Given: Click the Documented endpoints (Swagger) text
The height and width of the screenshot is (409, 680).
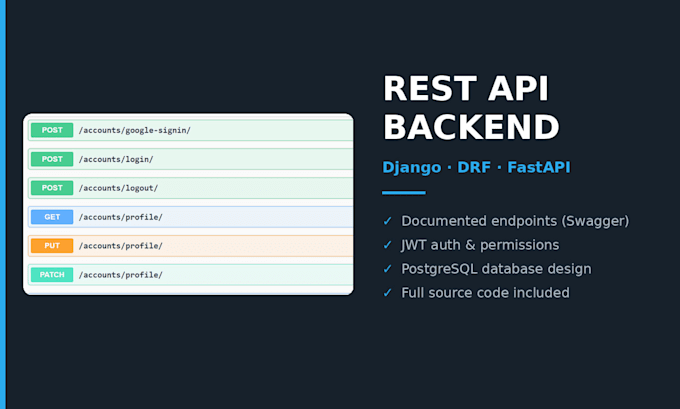Looking at the screenshot, I should (515, 221).
